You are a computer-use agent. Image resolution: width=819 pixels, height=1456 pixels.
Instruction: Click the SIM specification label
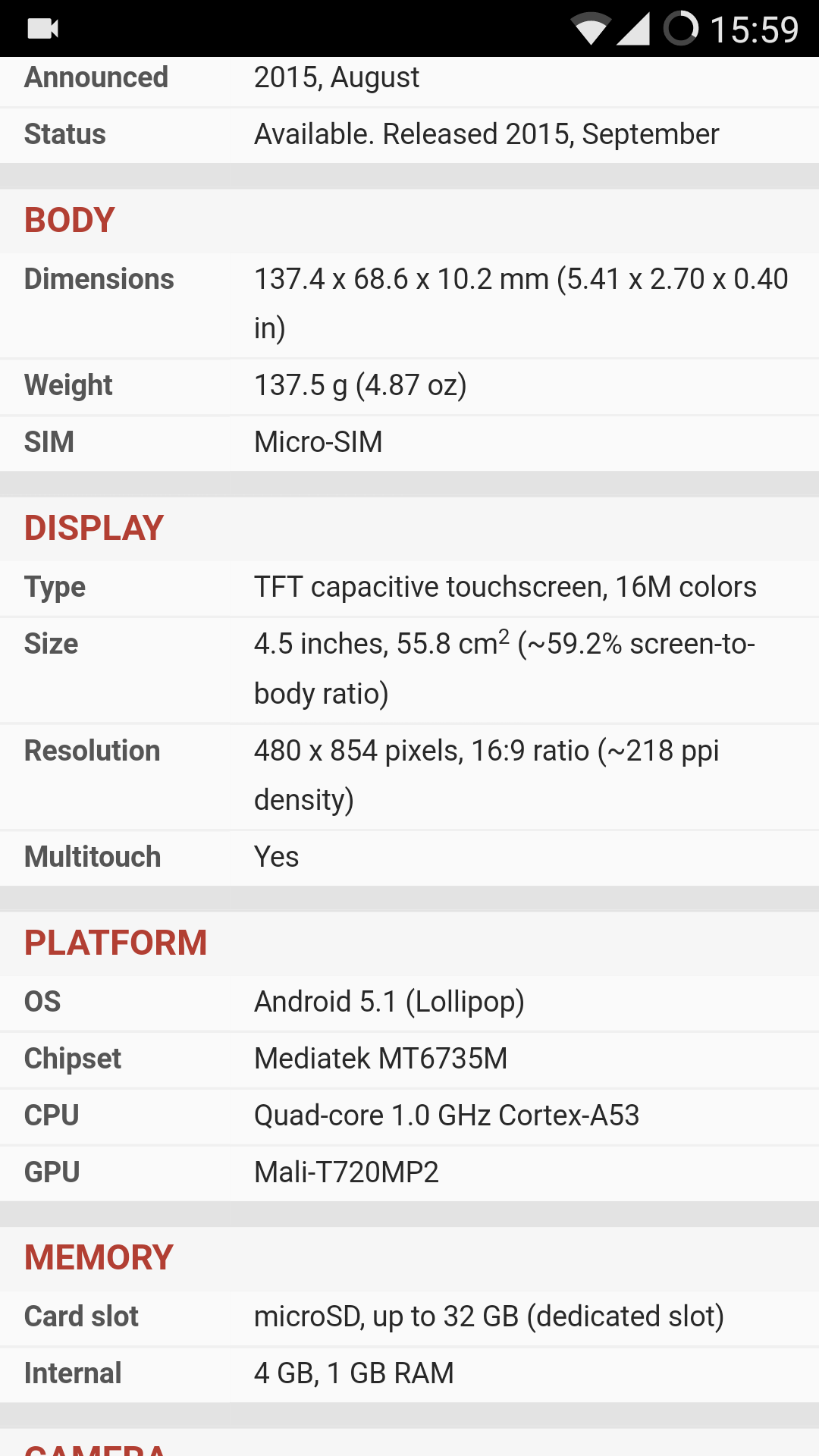[x=49, y=442]
